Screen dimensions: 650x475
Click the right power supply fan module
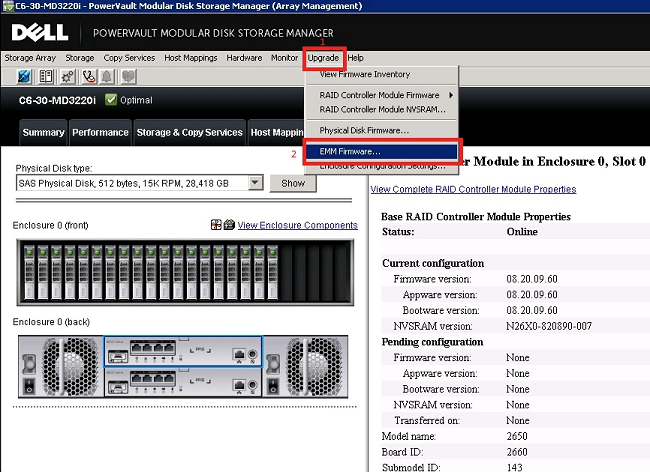tap(313, 366)
